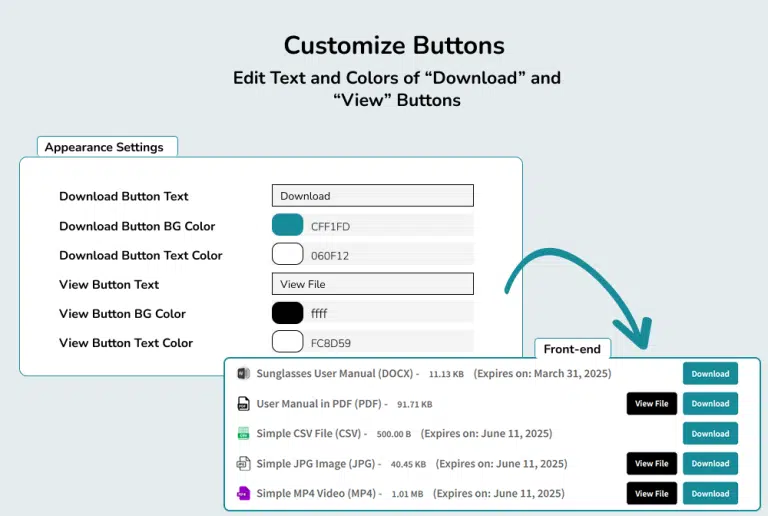Click the purple MP4 video icon
Image resolution: width=768 pixels, height=516 pixels.
coord(243,494)
